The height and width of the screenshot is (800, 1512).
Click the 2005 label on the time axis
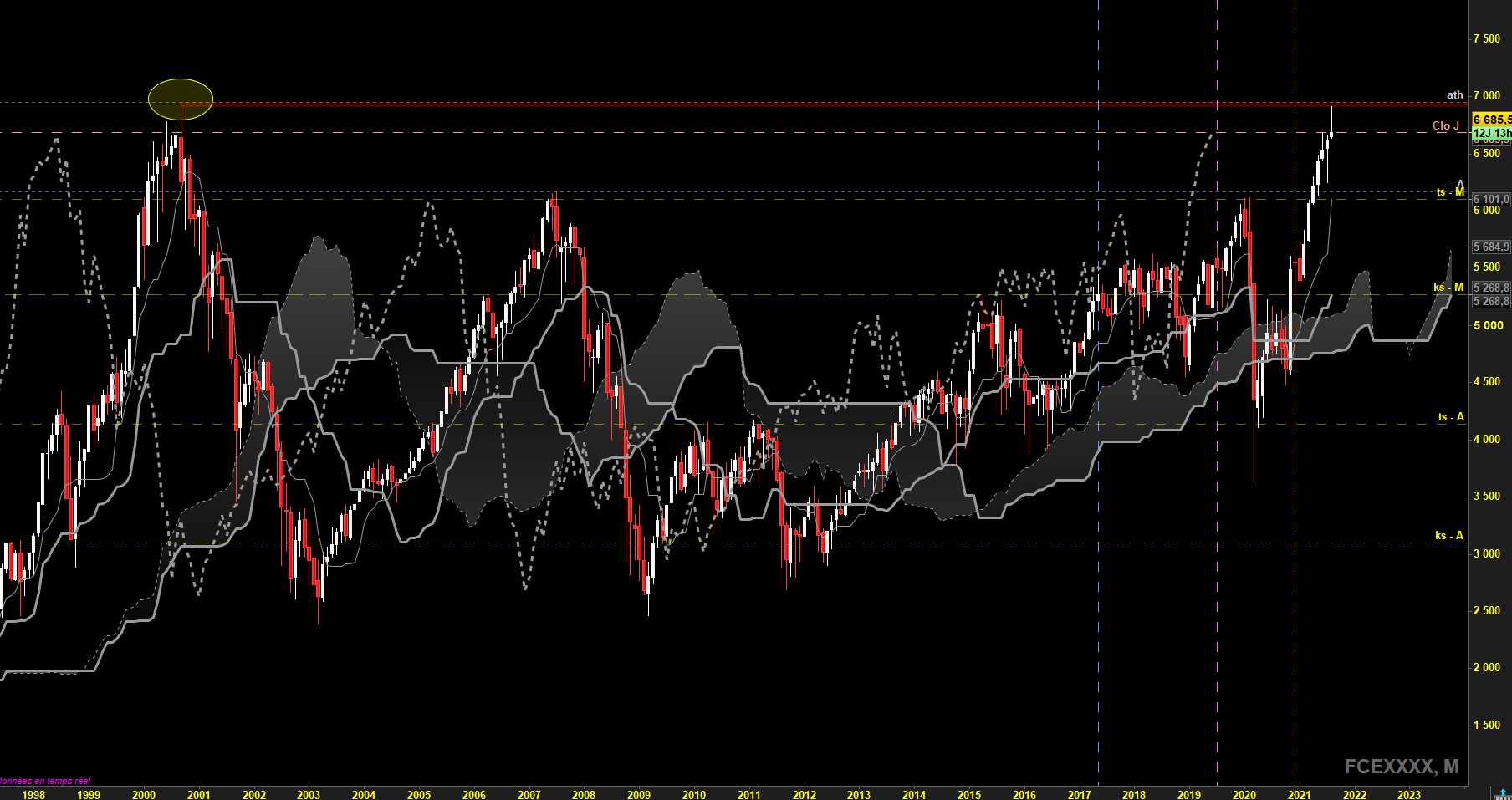coord(419,795)
